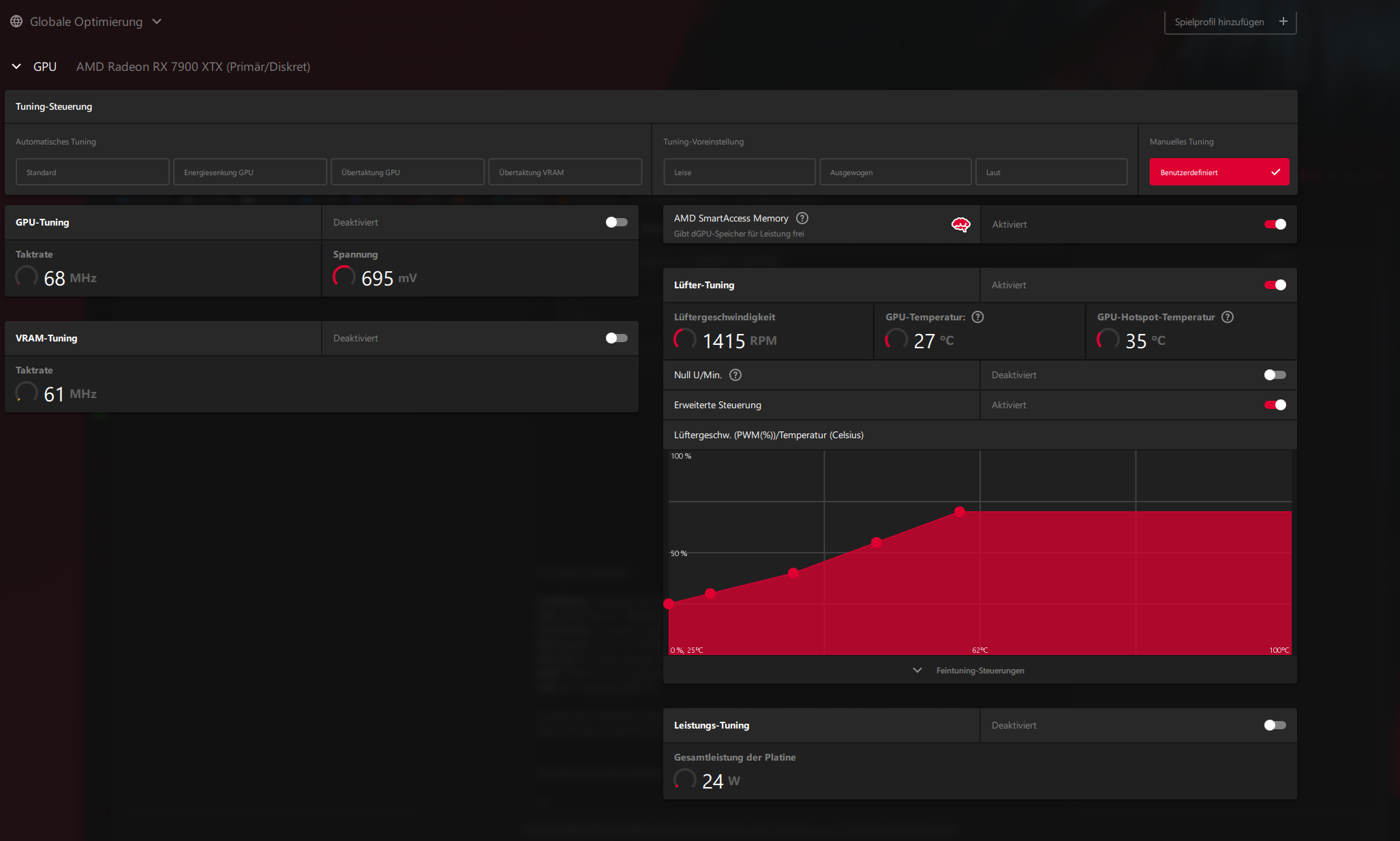Enable the GPU-Tuning toggle
The image size is (1400, 841).
tap(616, 222)
